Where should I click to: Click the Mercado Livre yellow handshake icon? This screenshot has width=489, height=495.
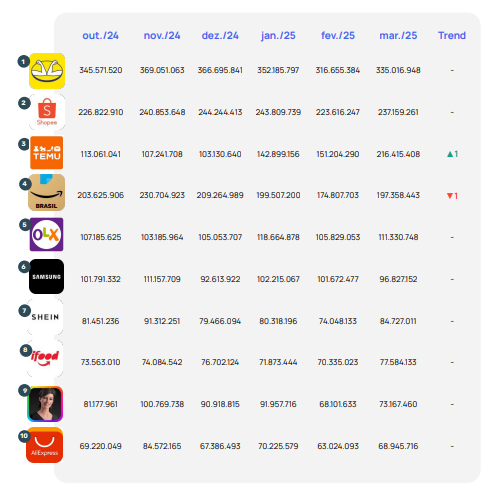pos(47,71)
